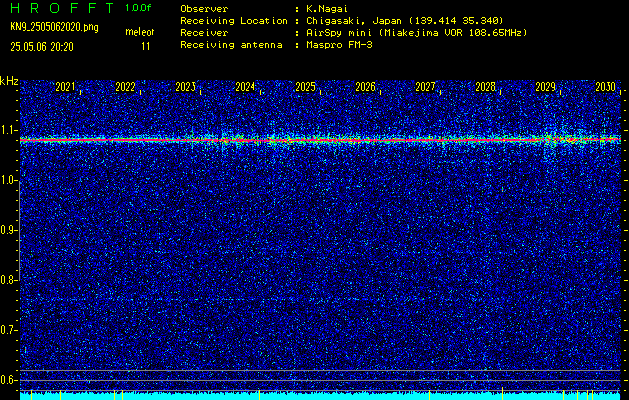Select the file name KN9_2505062020.png
This screenshot has height=400, width=629.
coord(54,27)
